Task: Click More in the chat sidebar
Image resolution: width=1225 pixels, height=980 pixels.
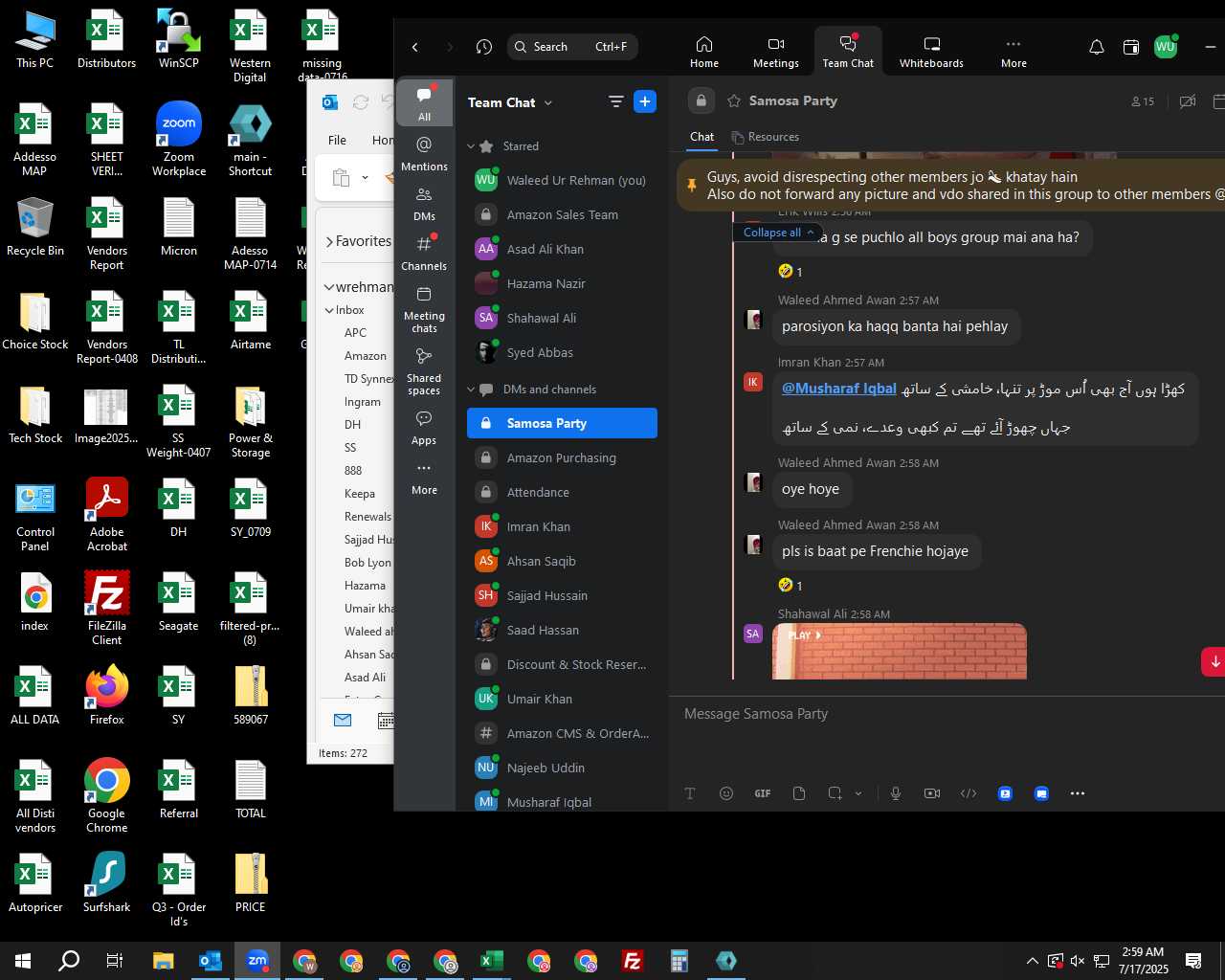Action: tap(424, 478)
